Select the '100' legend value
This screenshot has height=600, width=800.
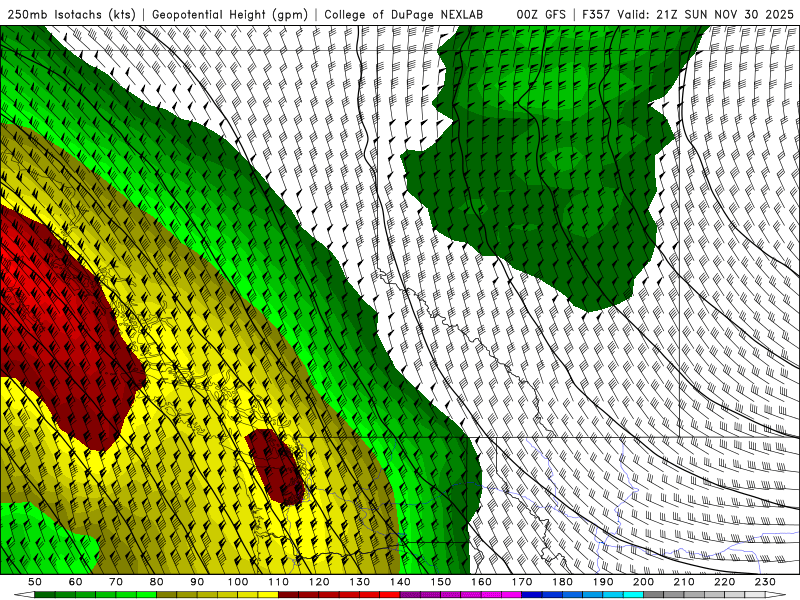coord(238,582)
